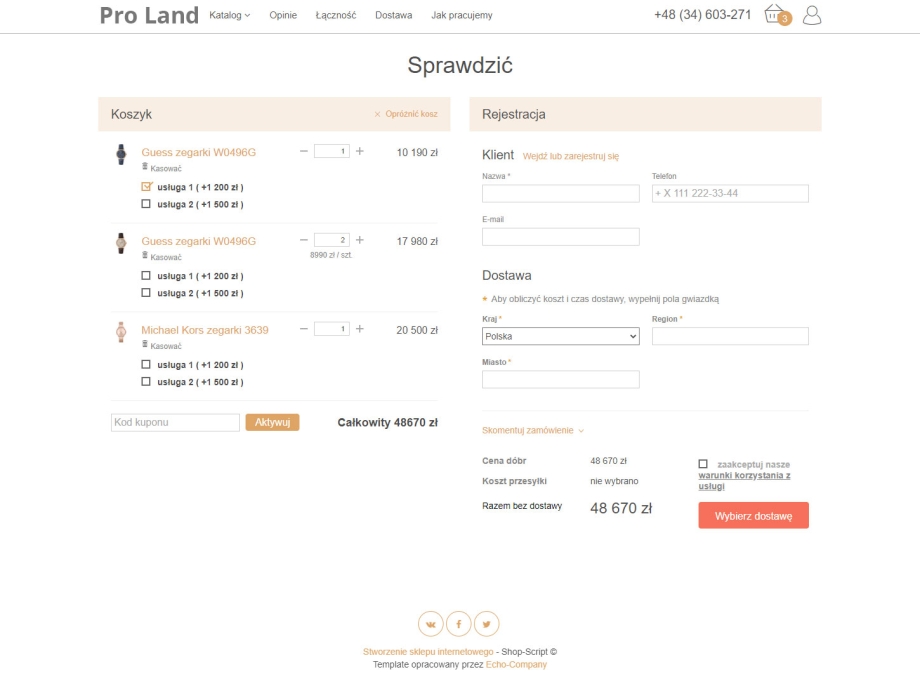Click Opróżnić kosz to empty cart
The image size is (920, 698).
406,114
